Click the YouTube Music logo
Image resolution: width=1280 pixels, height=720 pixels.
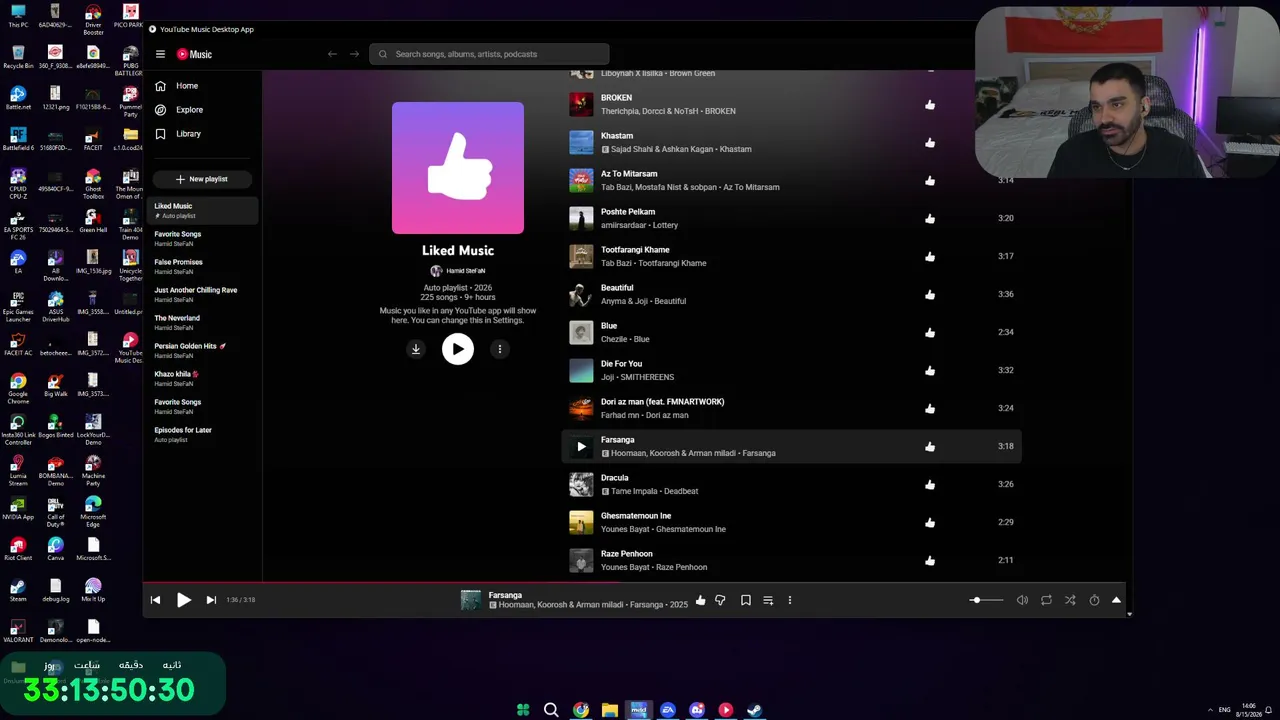(x=194, y=54)
